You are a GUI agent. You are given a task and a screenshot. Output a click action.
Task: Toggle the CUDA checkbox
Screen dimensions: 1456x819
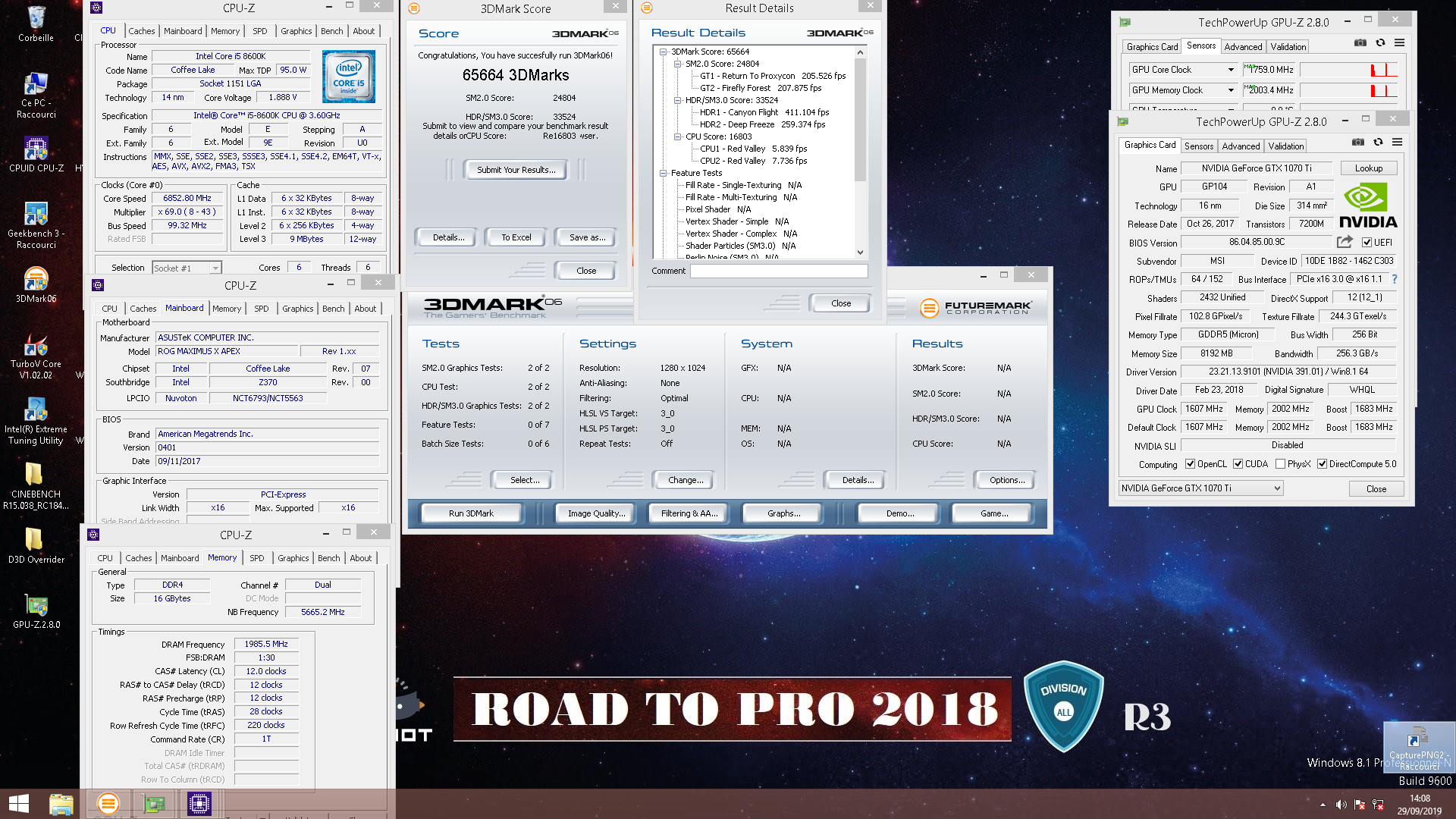pos(1238,464)
